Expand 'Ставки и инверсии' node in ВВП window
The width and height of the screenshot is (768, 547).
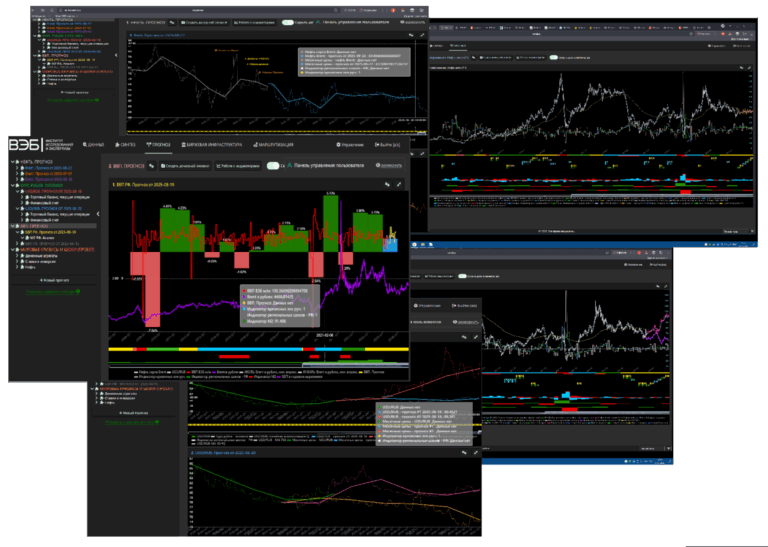(x=17, y=262)
